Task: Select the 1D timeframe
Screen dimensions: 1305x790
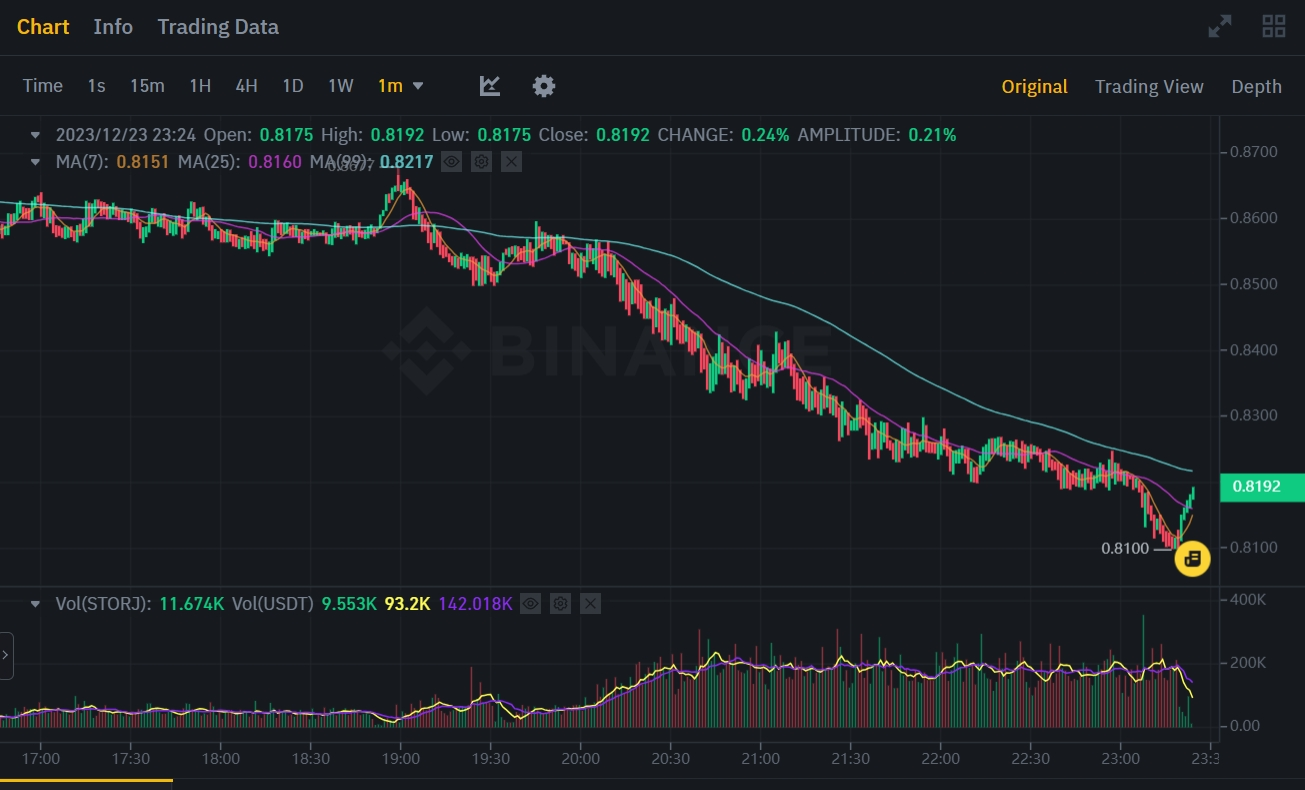Action: (292, 86)
